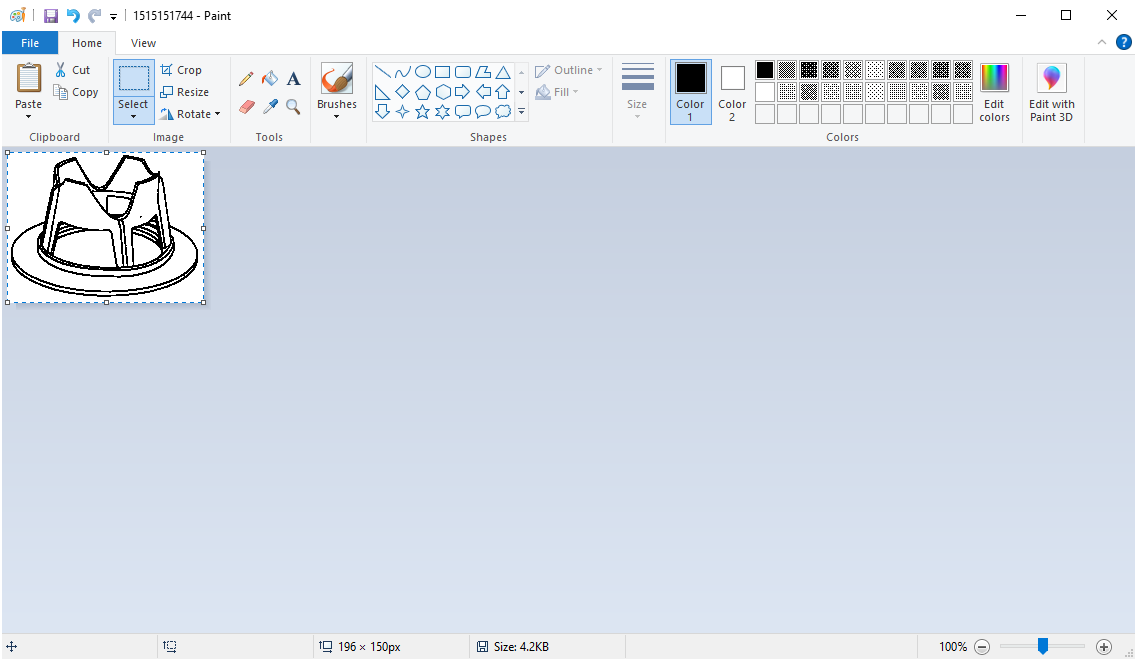Click the Resize button
The width and height of the screenshot is (1137, 661).
(187, 91)
